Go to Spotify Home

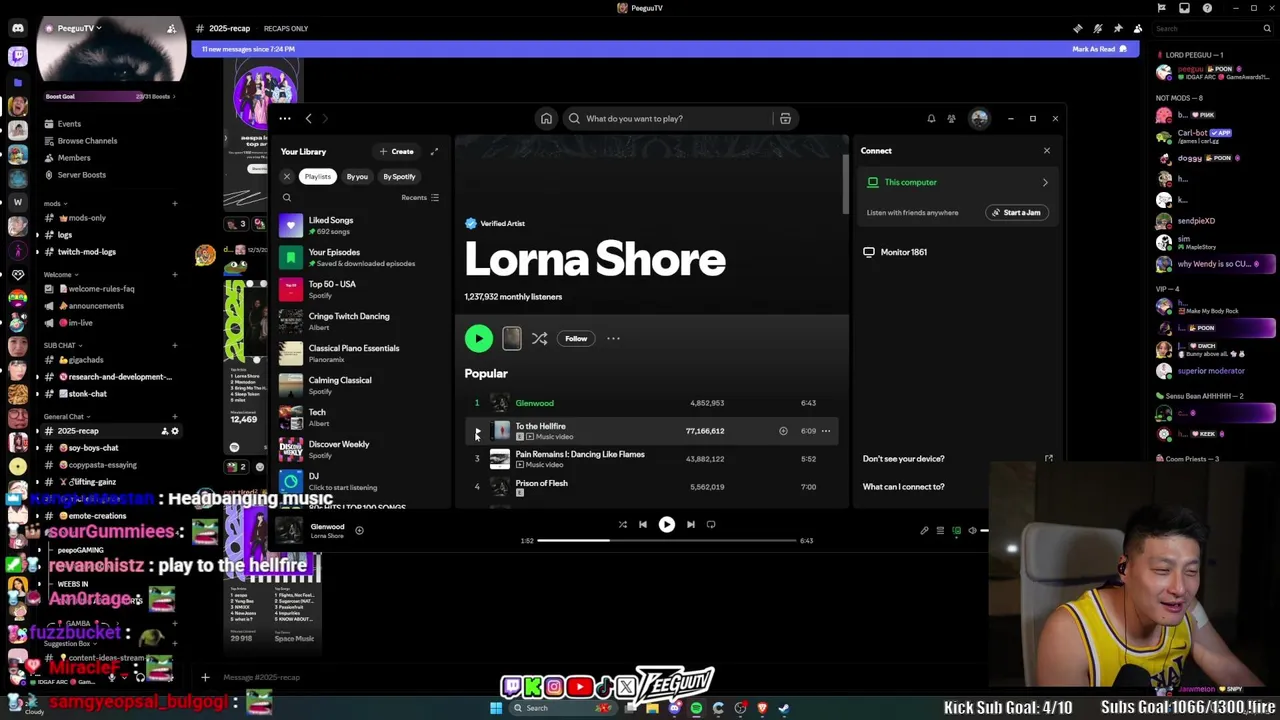click(546, 119)
